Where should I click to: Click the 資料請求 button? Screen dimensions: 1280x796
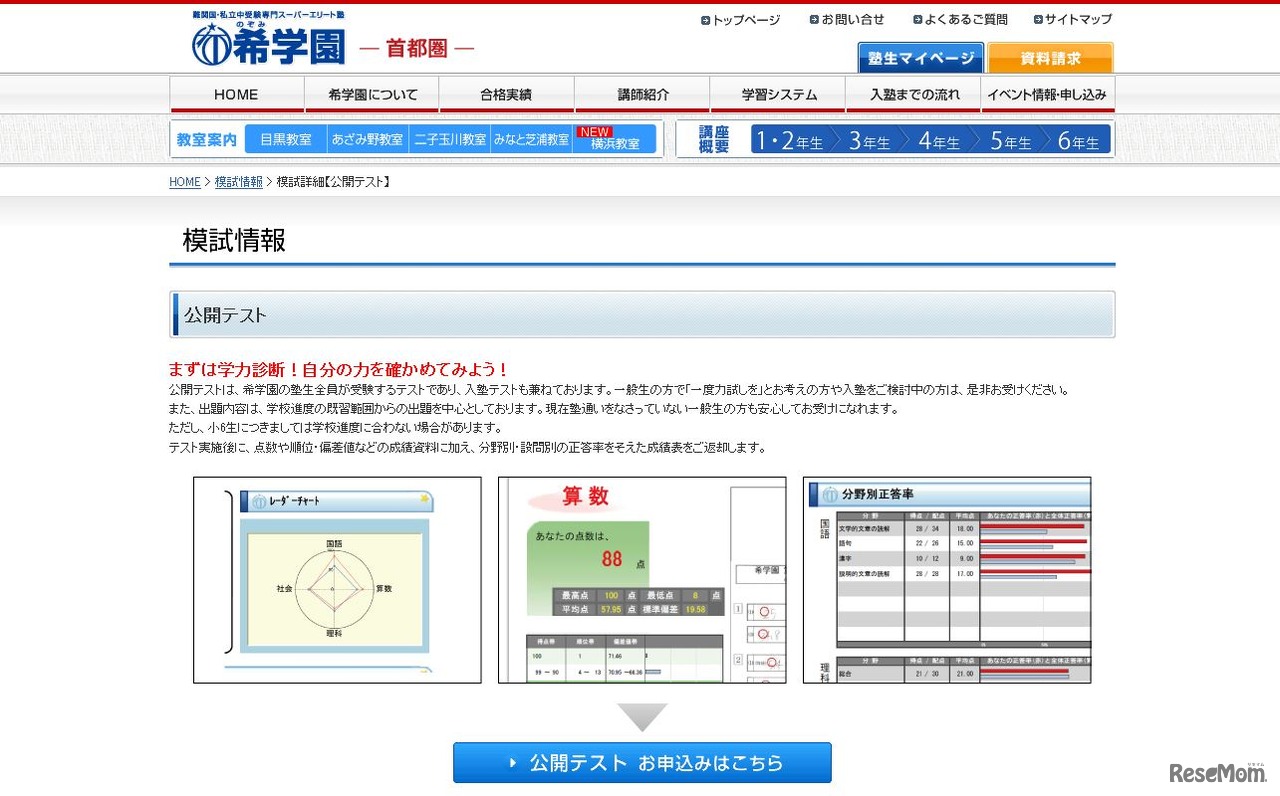(x=1050, y=58)
